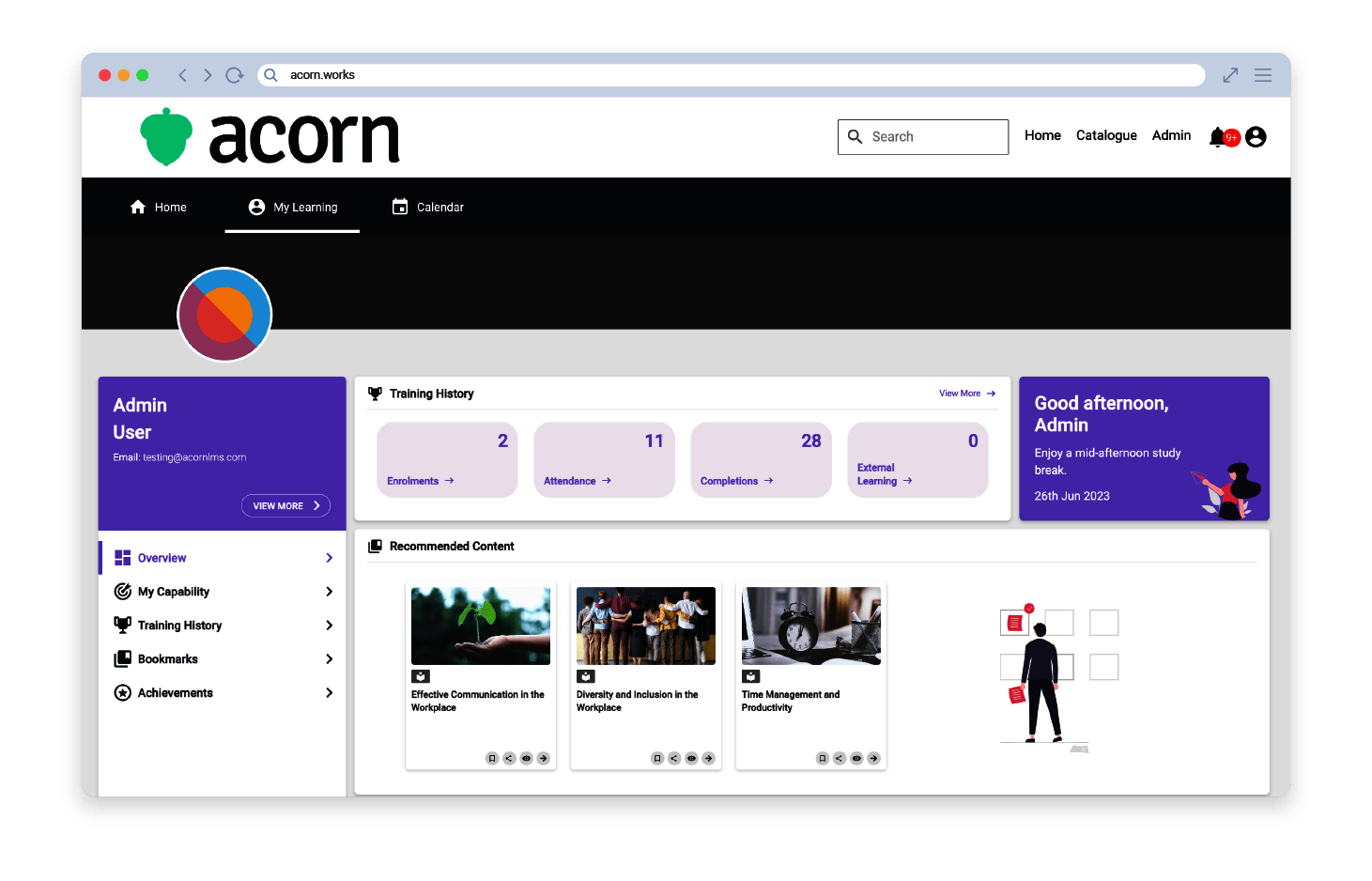
Task: Expand the My Capability chevron
Action: pyautogui.click(x=329, y=592)
